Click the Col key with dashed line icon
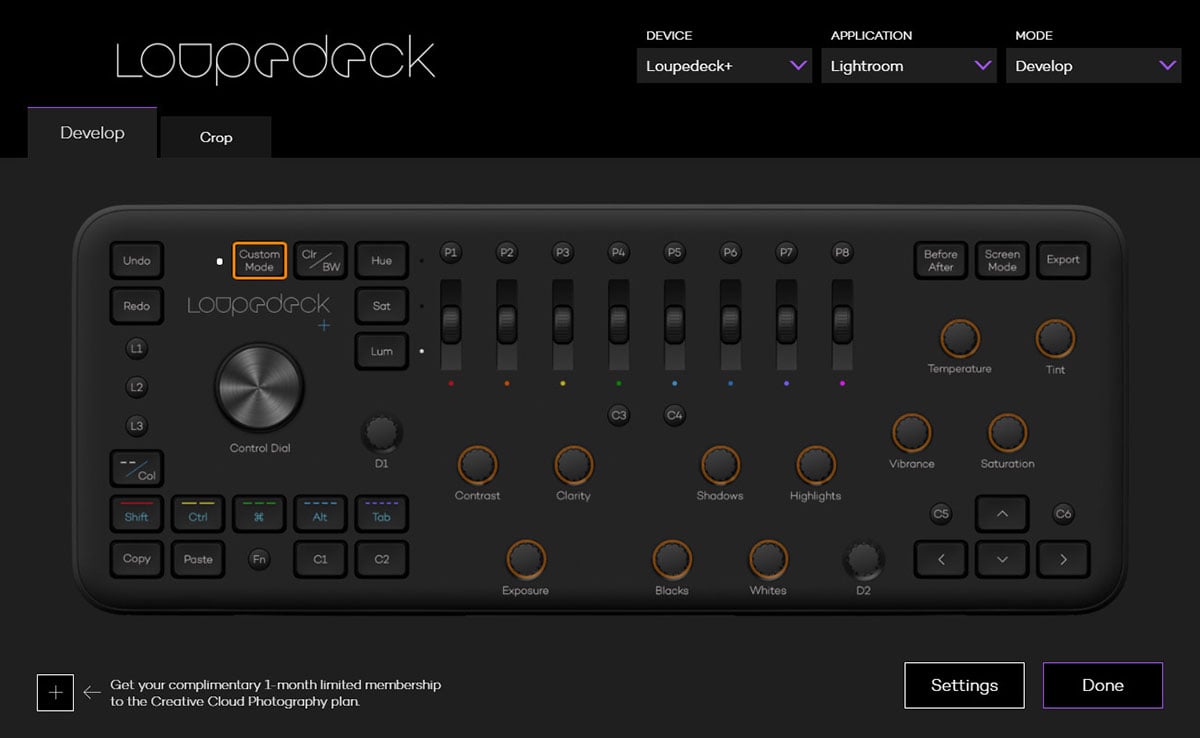This screenshot has width=1200, height=738. (137, 468)
